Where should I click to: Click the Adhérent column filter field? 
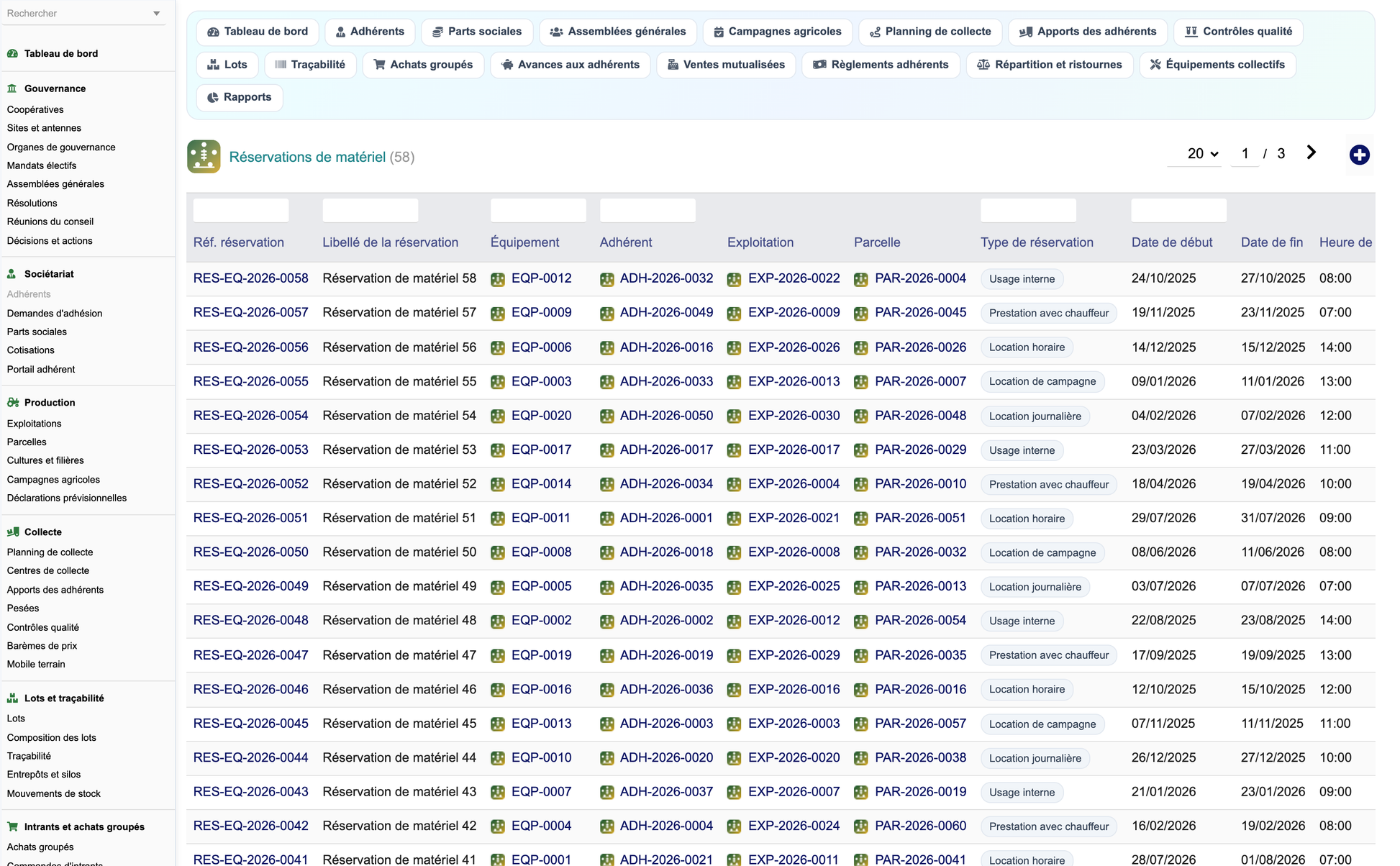pyautogui.click(x=647, y=211)
